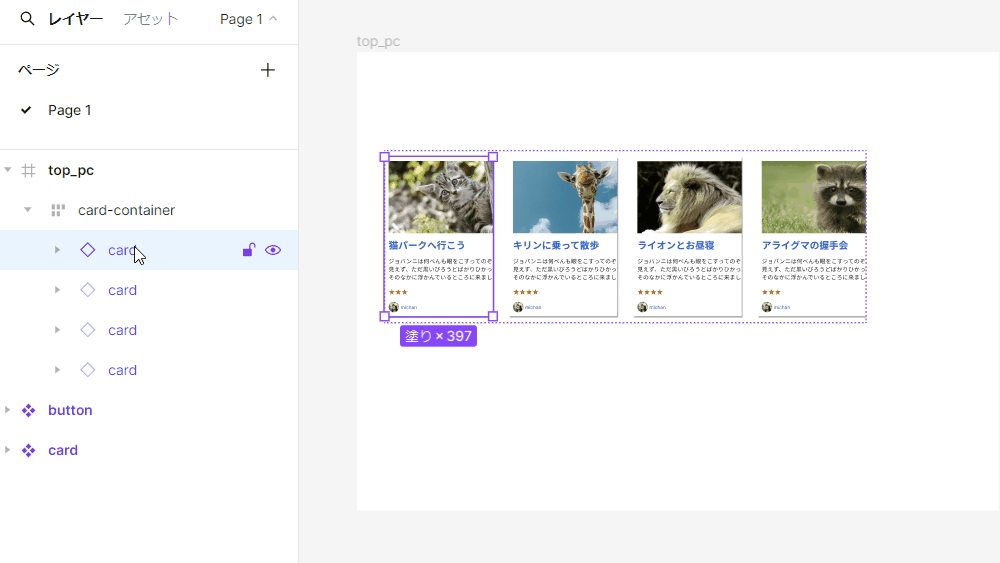The image size is (1000, 563).
Task: Click star rating on the cat card
Action: (x=398, y=292)
